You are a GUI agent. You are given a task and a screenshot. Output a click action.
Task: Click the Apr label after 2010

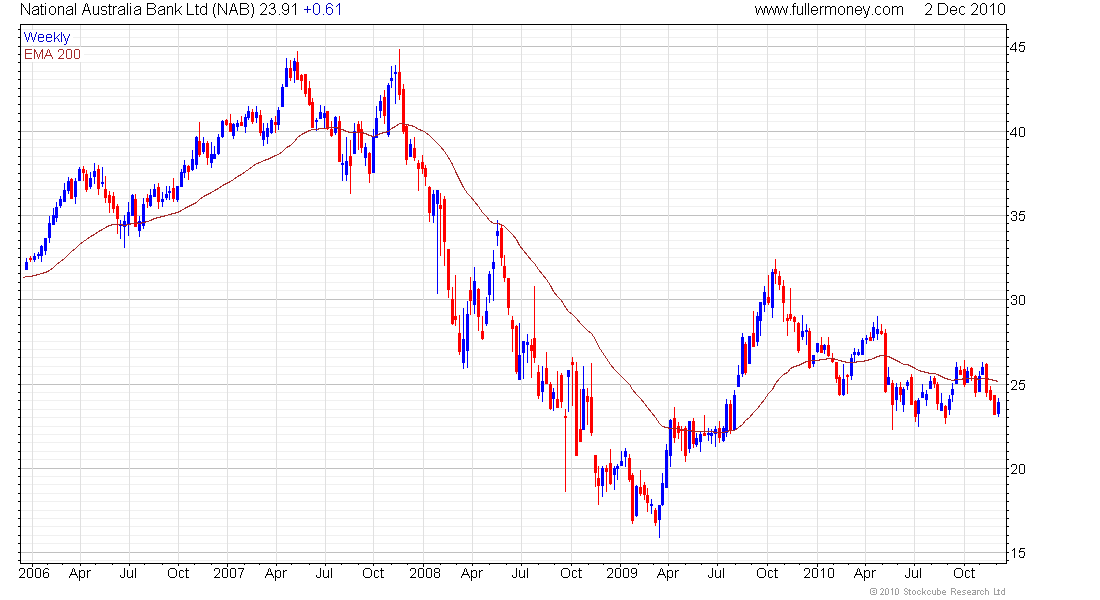tap(865, 574)
